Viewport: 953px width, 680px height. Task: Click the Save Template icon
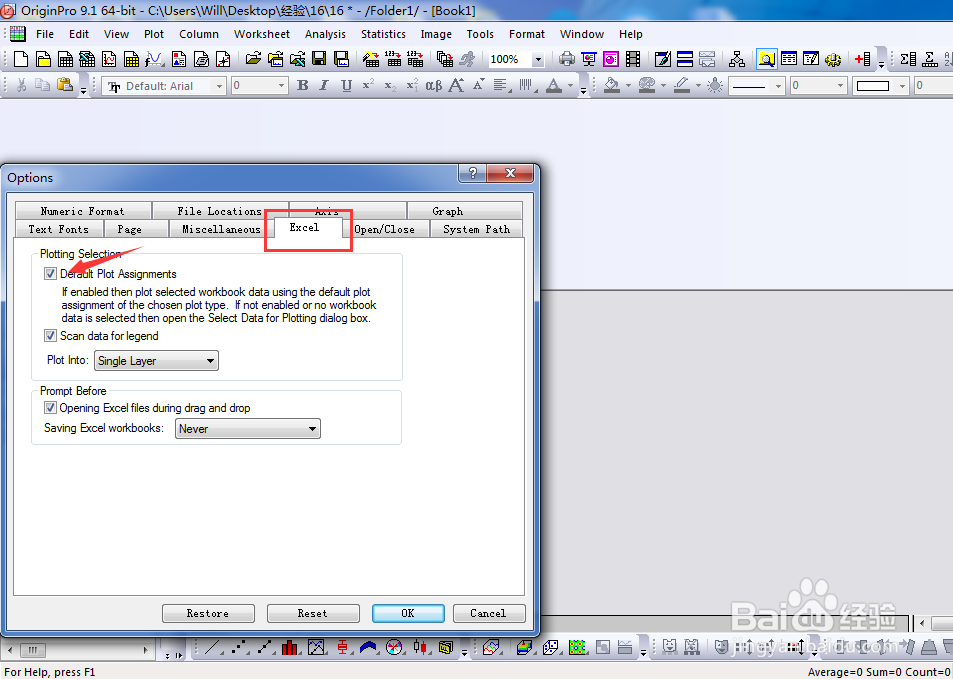(342, 59)
